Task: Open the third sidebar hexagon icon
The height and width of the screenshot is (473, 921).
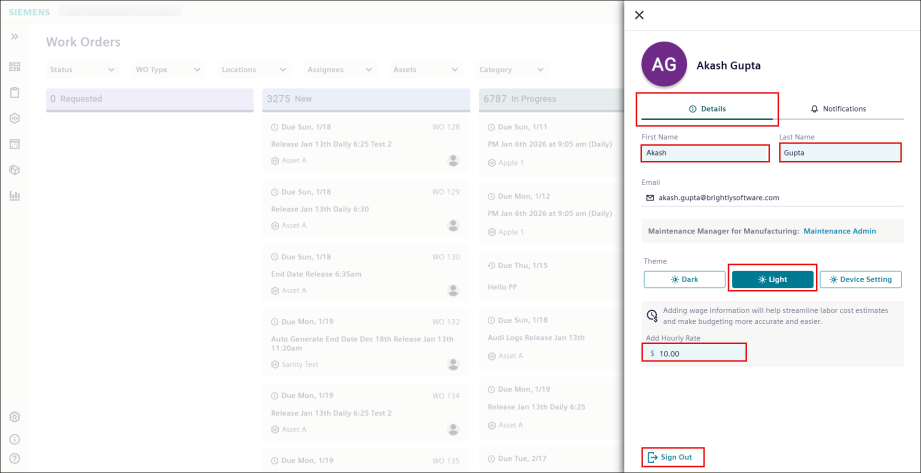Action: (15, 118)
